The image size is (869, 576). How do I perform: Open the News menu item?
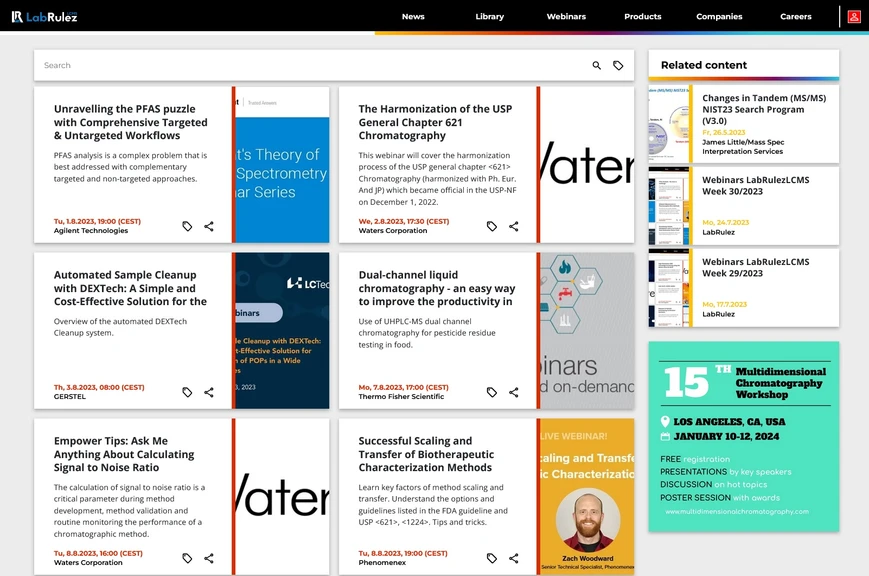(413, 17)
